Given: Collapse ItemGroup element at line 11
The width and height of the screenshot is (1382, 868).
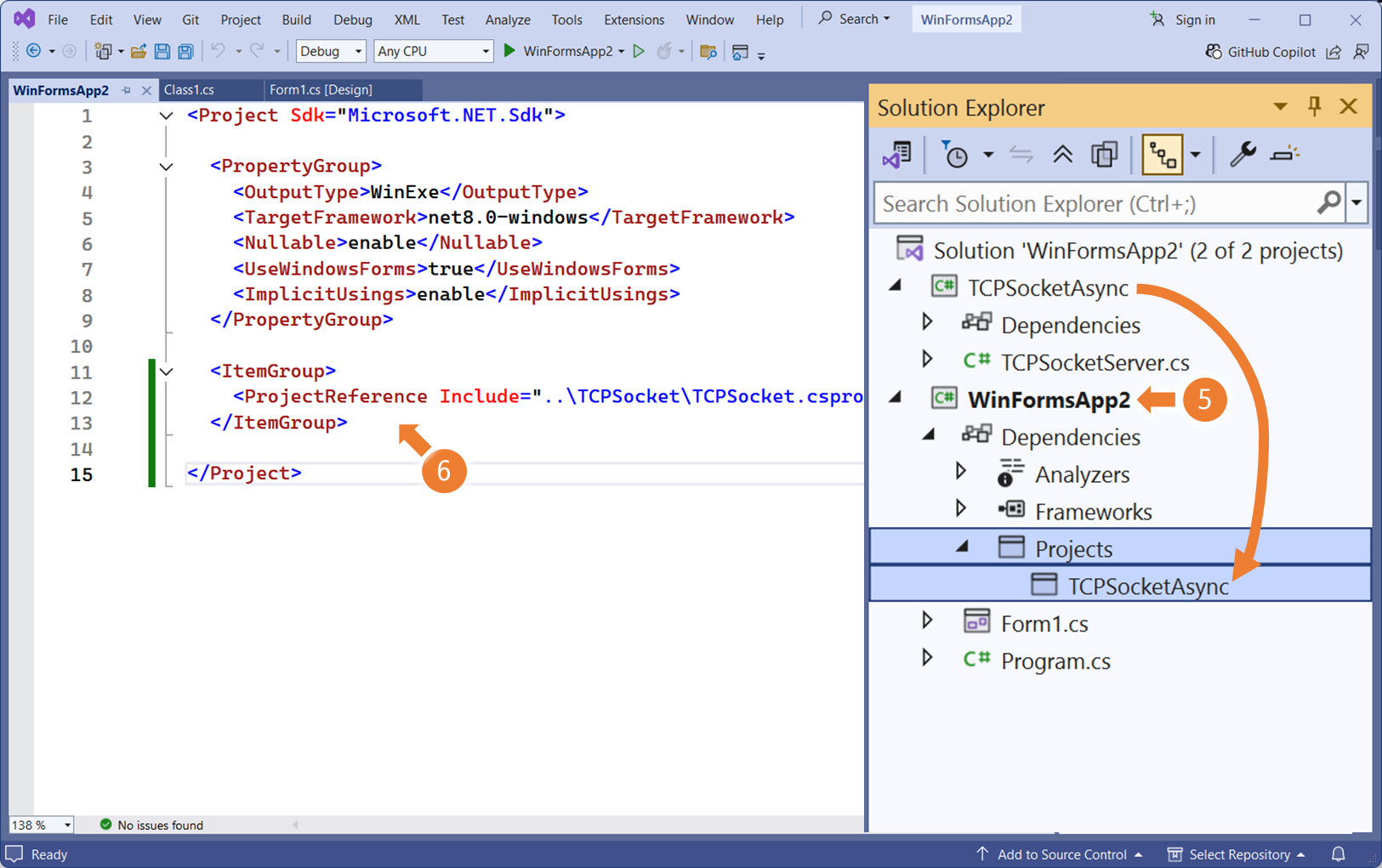Looking at the screenshot, I should pos(167,372).
